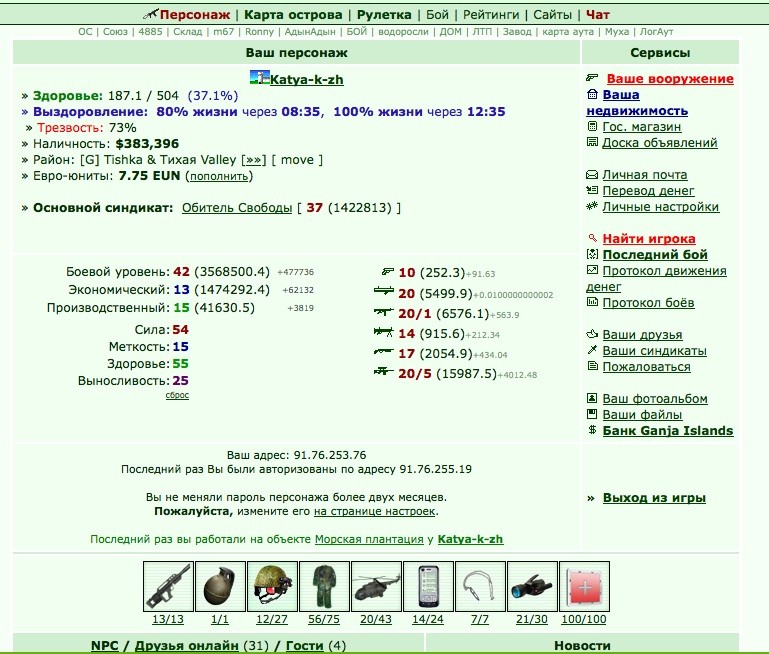The image size is (769, 654).
Task: Open the водоросли shortcut link
Action: [x=403, y=32]
